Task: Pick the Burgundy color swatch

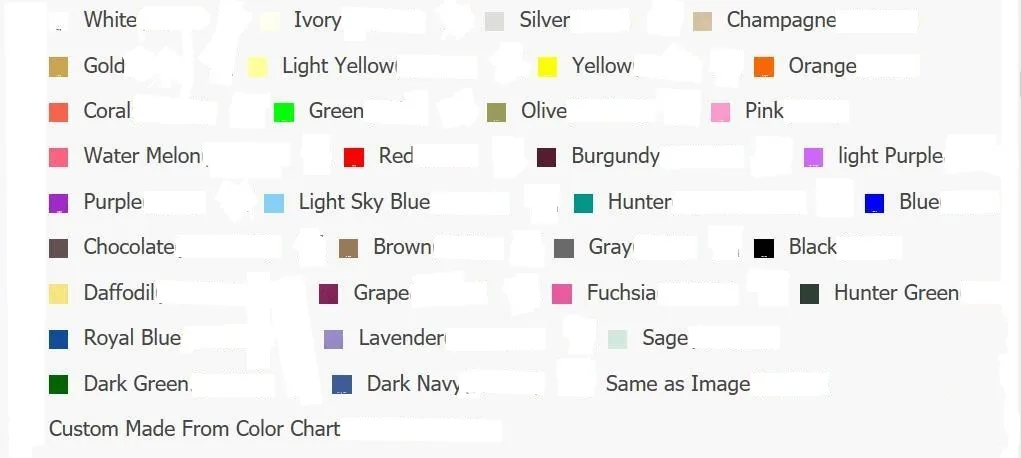Action: click(x=546, y=158)
